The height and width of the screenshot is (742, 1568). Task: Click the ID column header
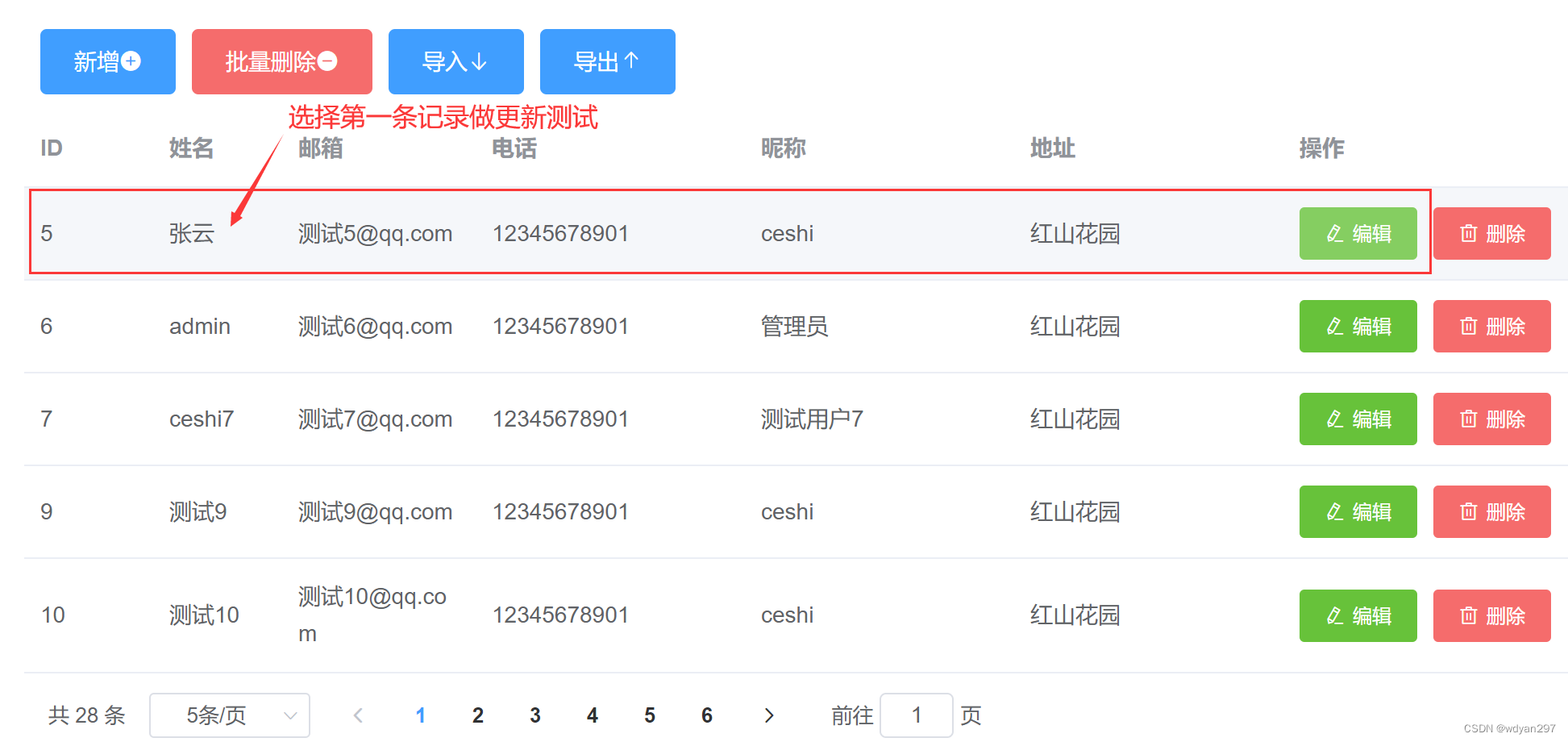point(52,148)
